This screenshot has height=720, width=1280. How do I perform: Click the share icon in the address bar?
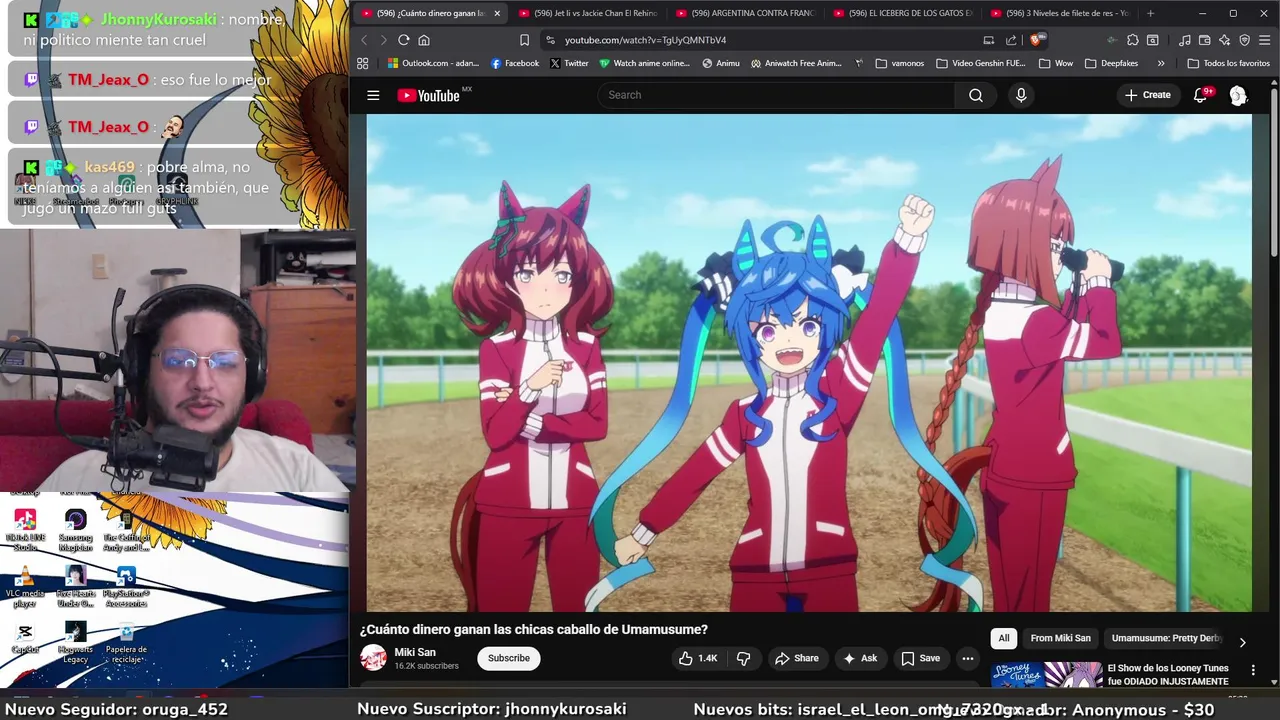[1011, 40]
